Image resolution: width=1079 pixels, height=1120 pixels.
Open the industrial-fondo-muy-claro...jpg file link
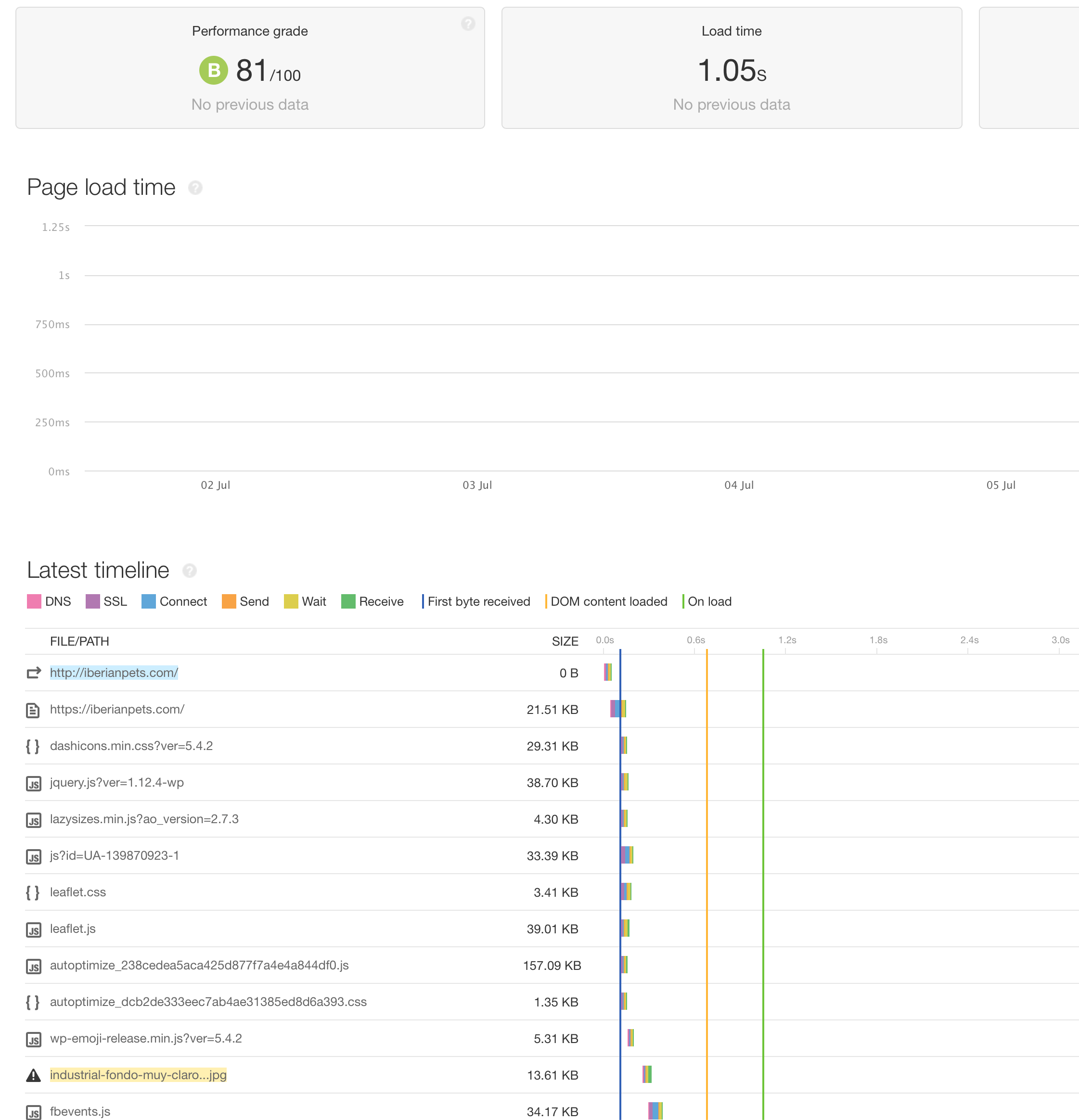click(x=138, y=1075)
